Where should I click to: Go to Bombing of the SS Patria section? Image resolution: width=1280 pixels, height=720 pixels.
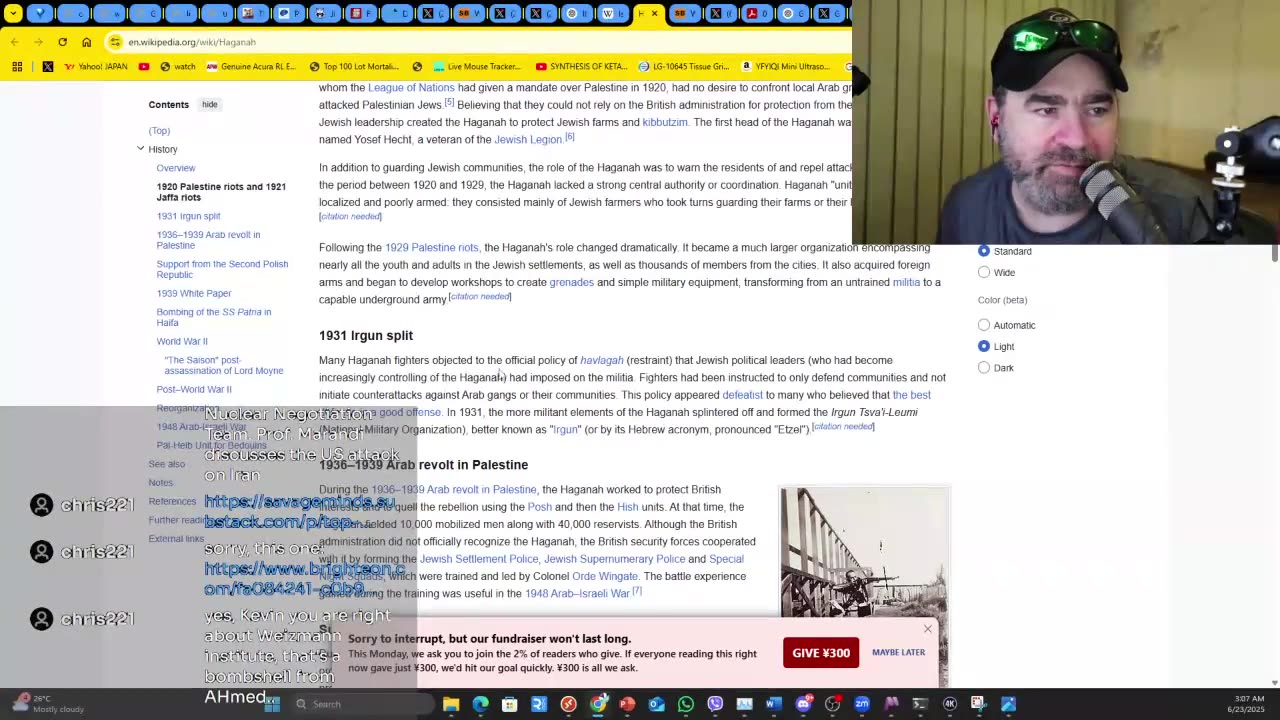click(214, 317)
